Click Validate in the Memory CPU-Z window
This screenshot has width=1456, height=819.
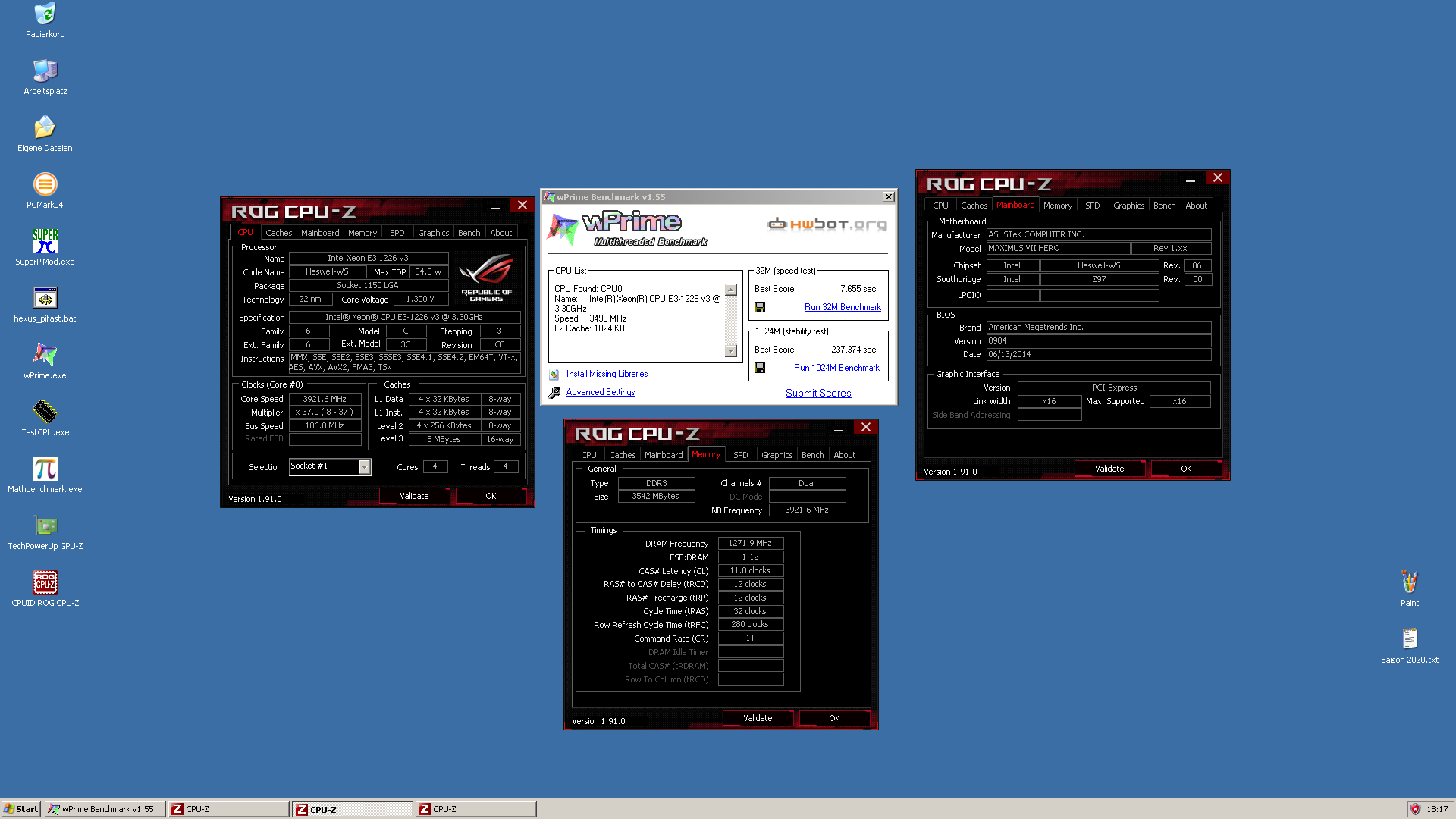(x=758, y=718)
